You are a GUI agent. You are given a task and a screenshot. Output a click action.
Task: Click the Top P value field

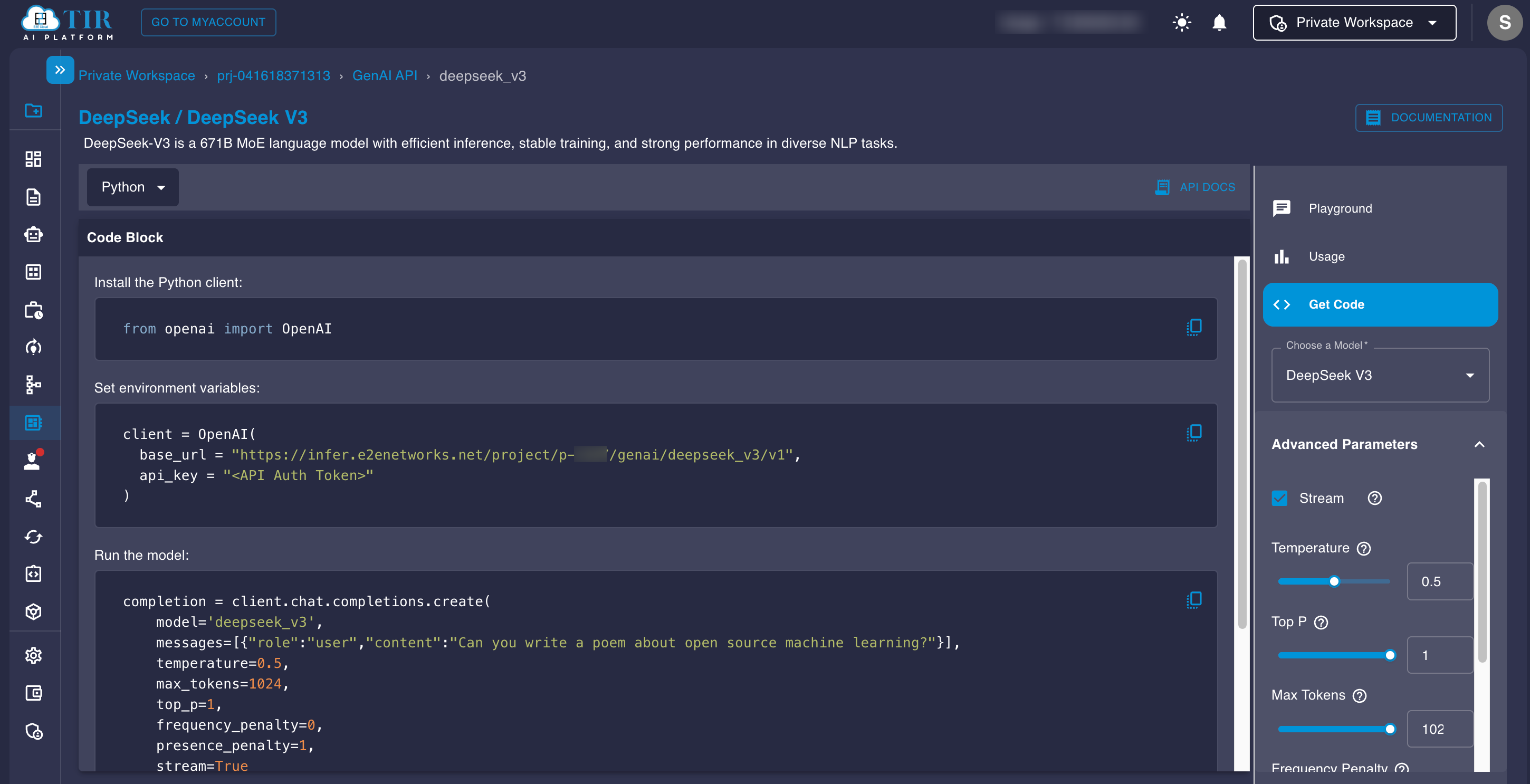(1440, 656)
